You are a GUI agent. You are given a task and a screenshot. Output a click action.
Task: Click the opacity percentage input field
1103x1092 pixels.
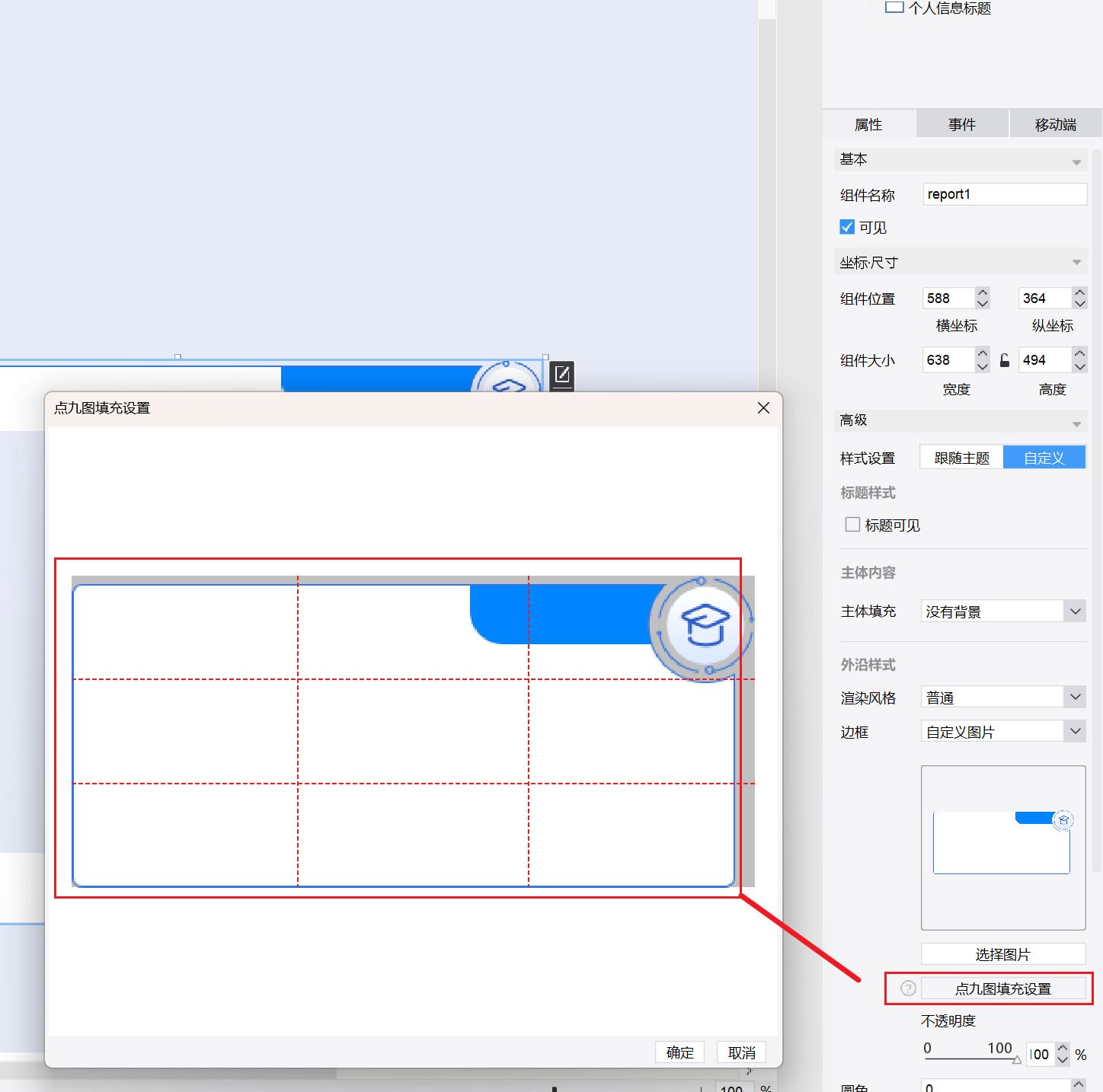coord(1040,1054)
